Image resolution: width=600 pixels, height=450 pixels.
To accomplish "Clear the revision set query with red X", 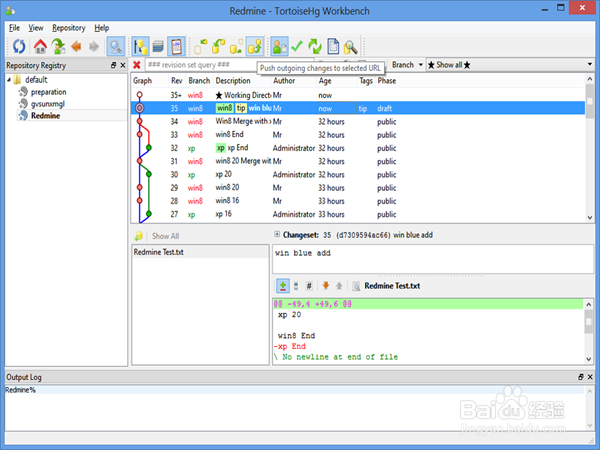I will point(137,65).
